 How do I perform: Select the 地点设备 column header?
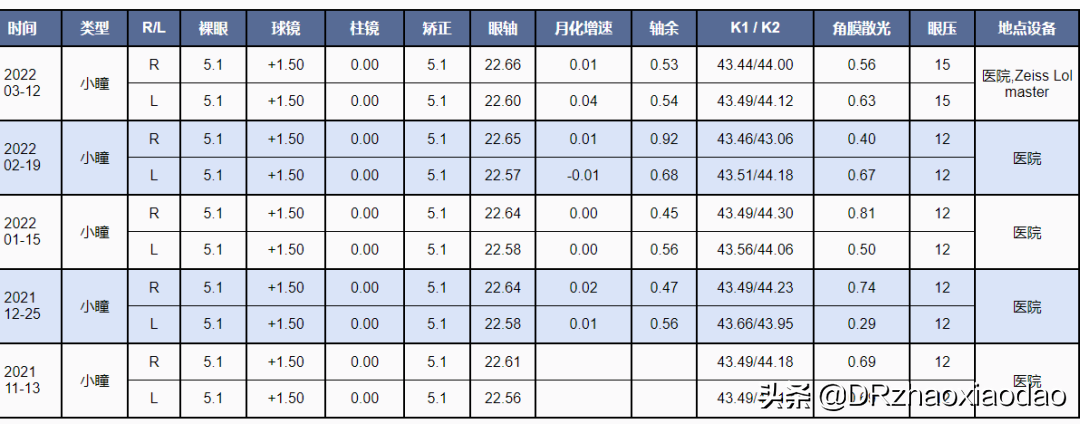click(x=1026, y=29)
